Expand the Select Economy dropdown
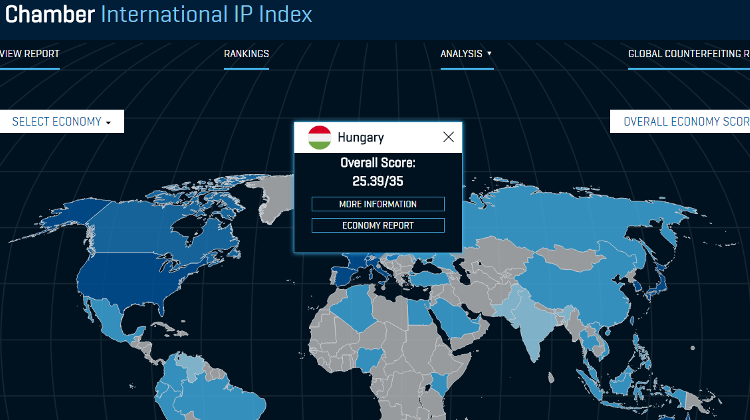 click(x=61, y=122)
